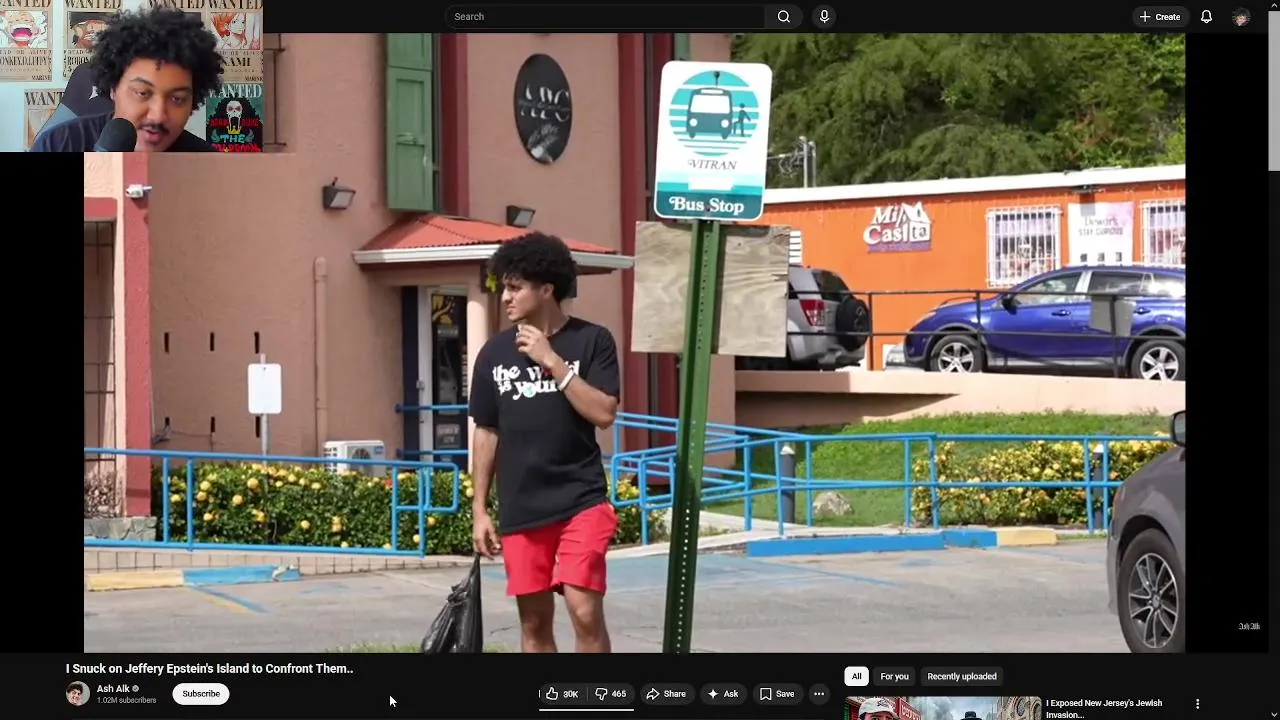
Task: Open the New Jersey recommended video thumbnail
Action: point(943,708)
